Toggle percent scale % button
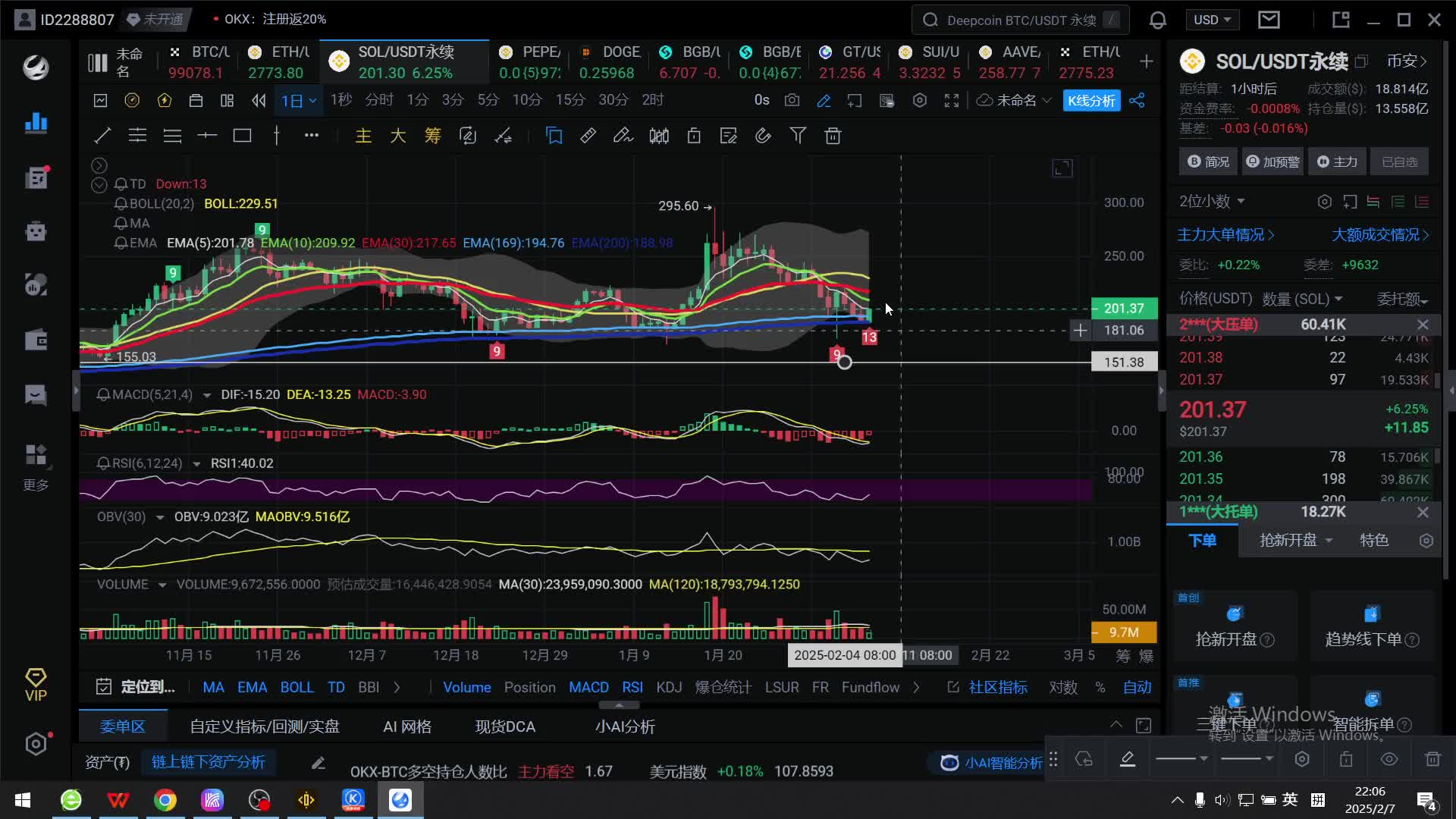Screen dimensions: 1456x819 1100,687
